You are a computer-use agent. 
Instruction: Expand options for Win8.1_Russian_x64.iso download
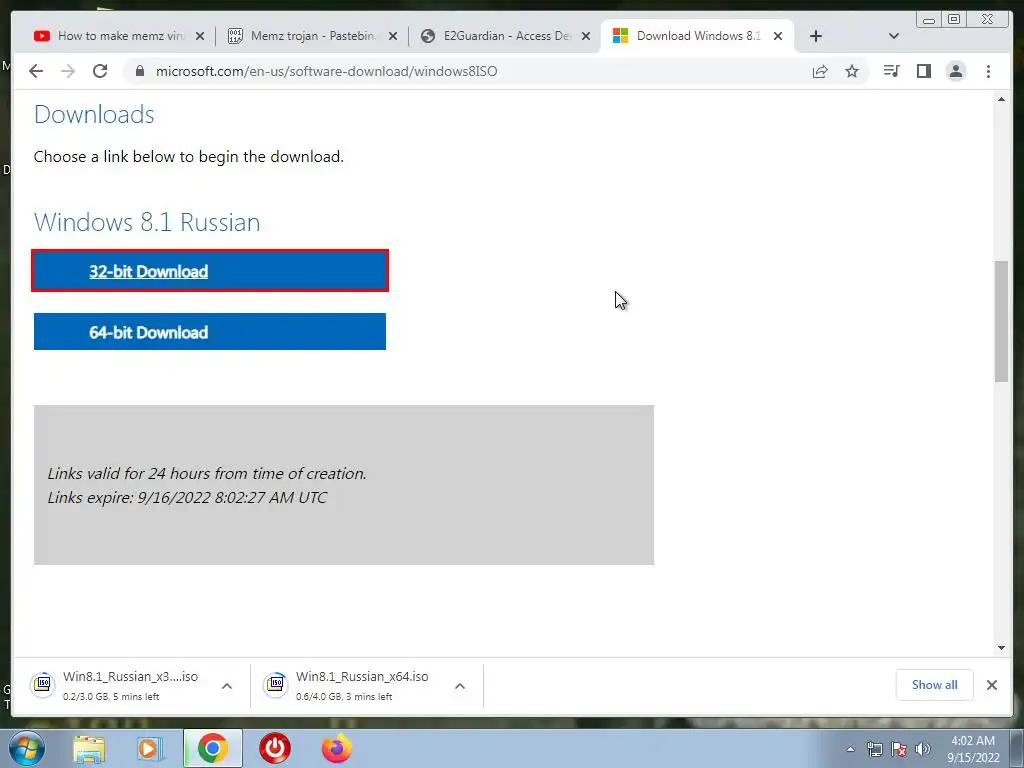tap(460, 686)
